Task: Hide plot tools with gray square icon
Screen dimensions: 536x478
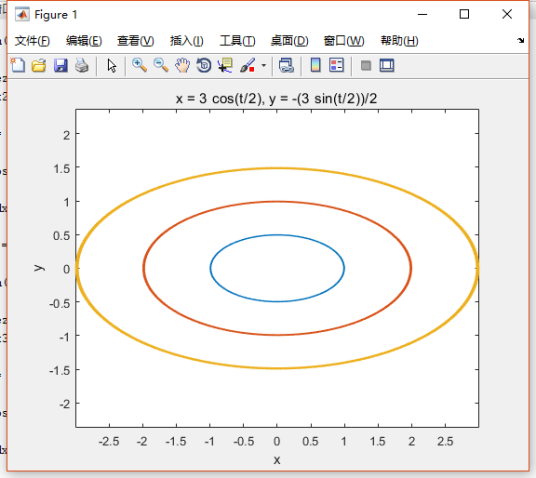Action: click(x=366, y=65)
